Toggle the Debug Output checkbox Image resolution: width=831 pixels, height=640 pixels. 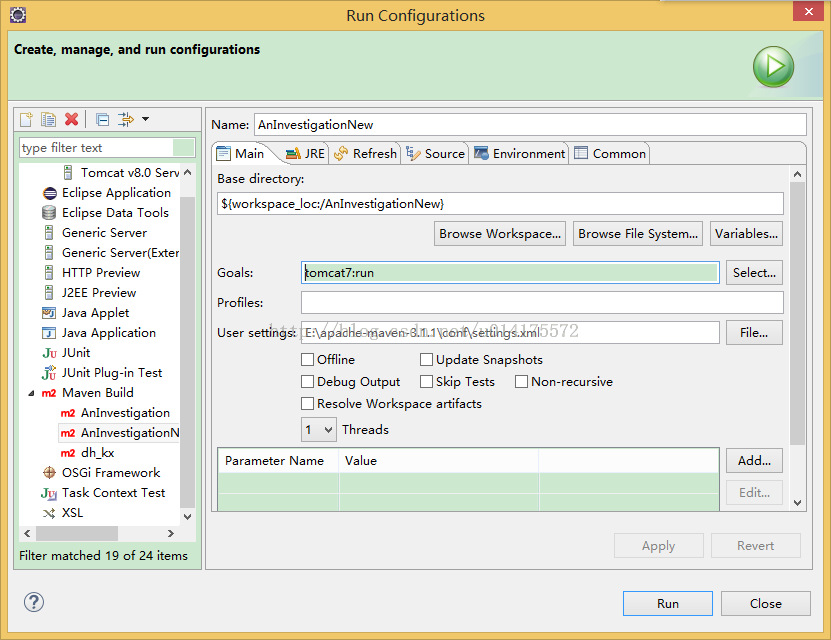[x=307, y=381]
